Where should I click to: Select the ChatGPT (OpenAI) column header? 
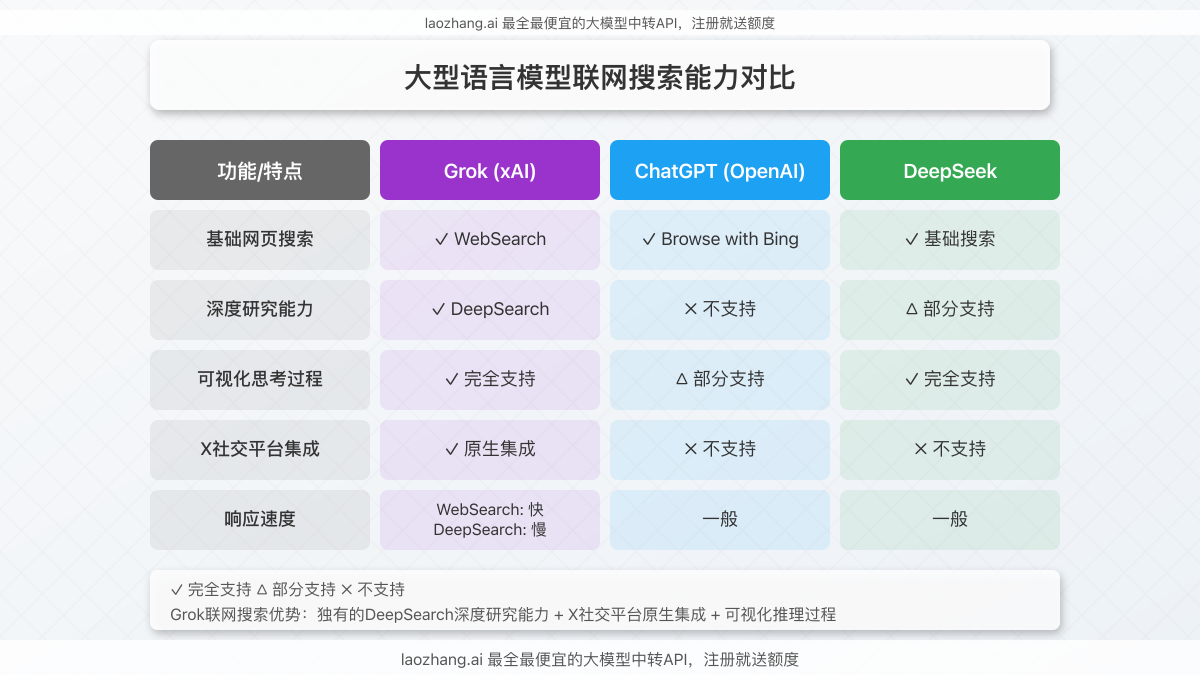(x=720, y=170)
